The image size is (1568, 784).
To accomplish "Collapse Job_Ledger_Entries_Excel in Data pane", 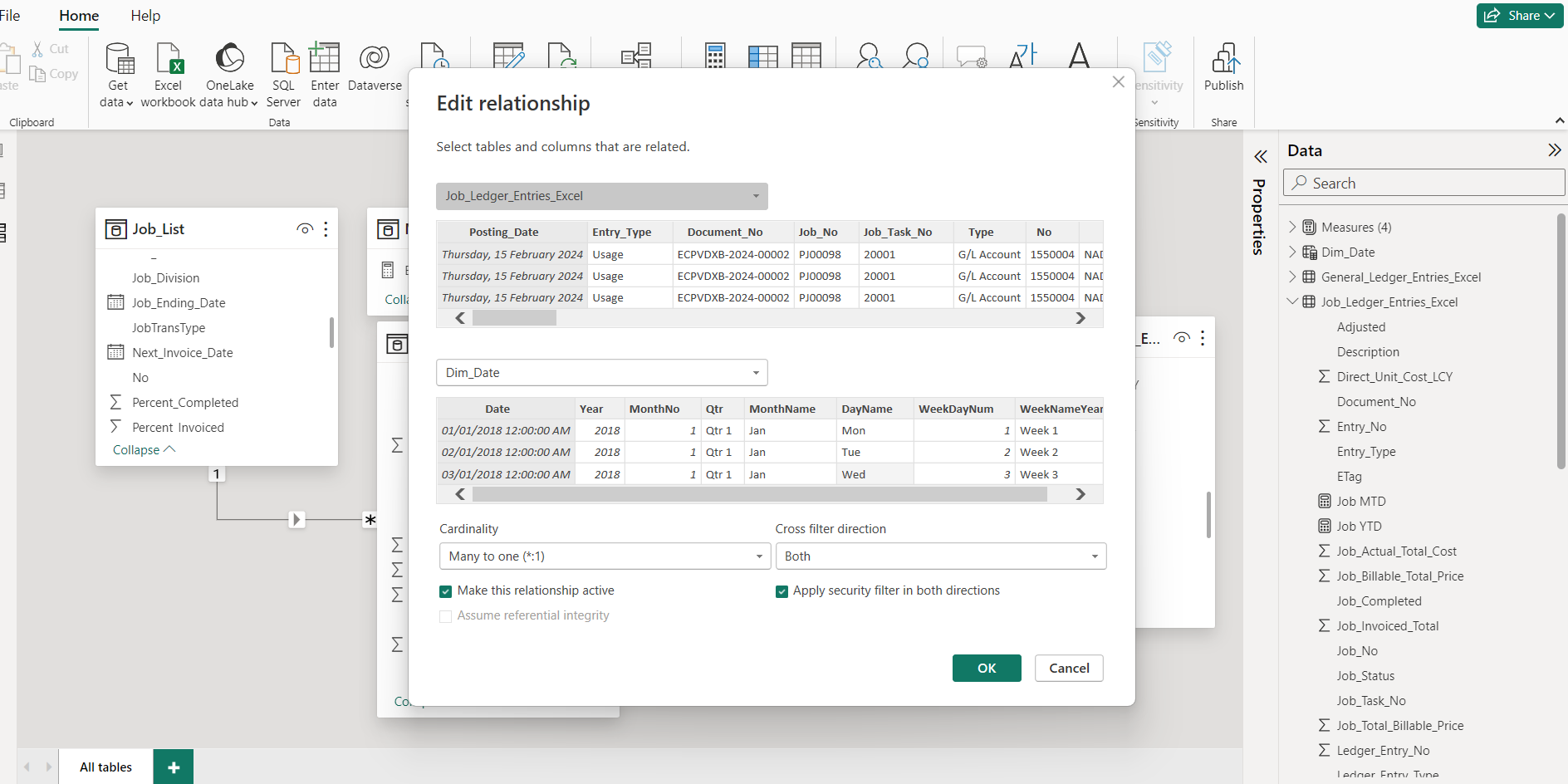I will (1292, 301).
